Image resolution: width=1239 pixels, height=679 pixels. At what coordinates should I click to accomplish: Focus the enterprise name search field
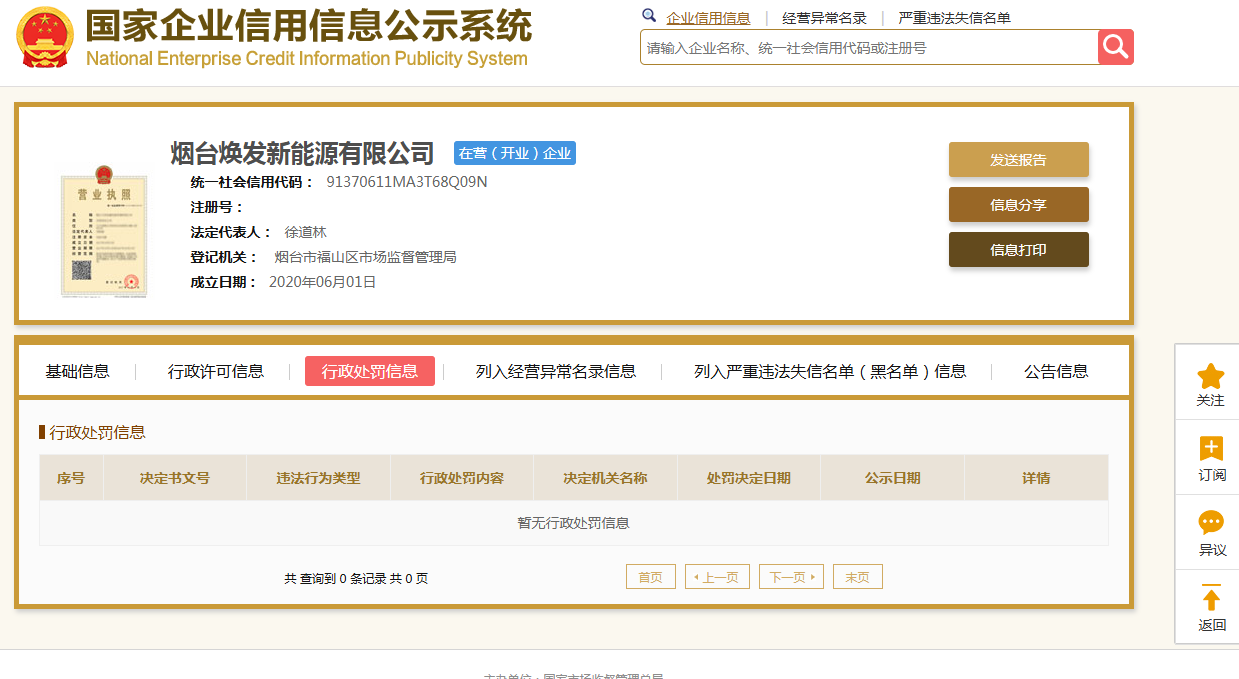click(x=869, y=47)
